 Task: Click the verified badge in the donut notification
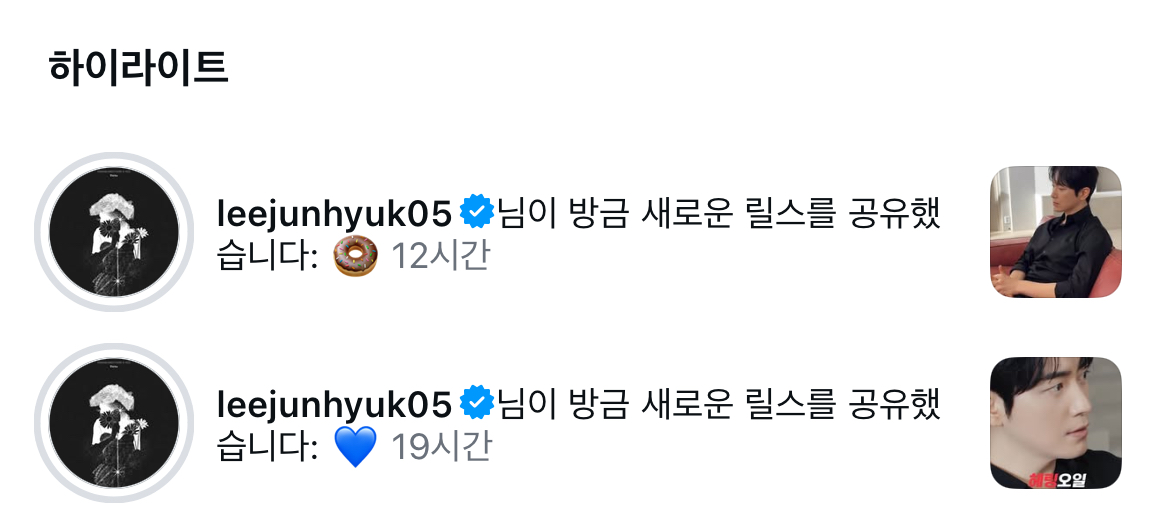(477, 213)
